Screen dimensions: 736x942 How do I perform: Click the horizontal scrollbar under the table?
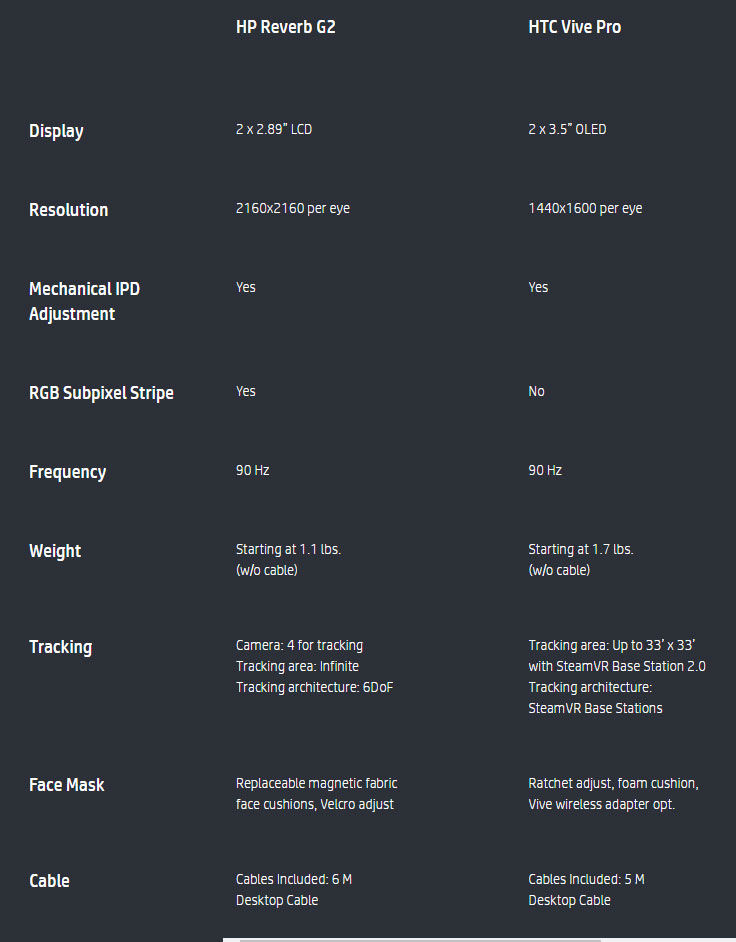[x=479, y=940]
